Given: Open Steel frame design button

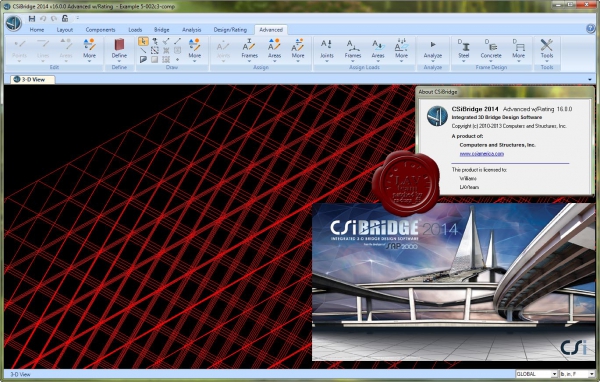Looking at the screenshot, I should [x=464, y=49].
